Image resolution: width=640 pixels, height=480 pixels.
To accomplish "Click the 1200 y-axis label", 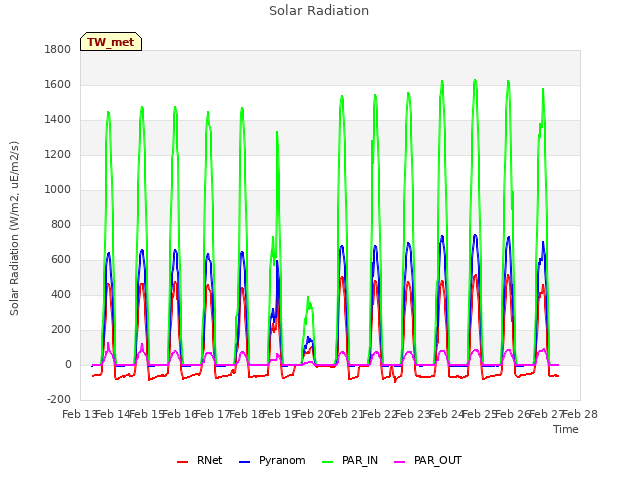I will coord(58,155).
